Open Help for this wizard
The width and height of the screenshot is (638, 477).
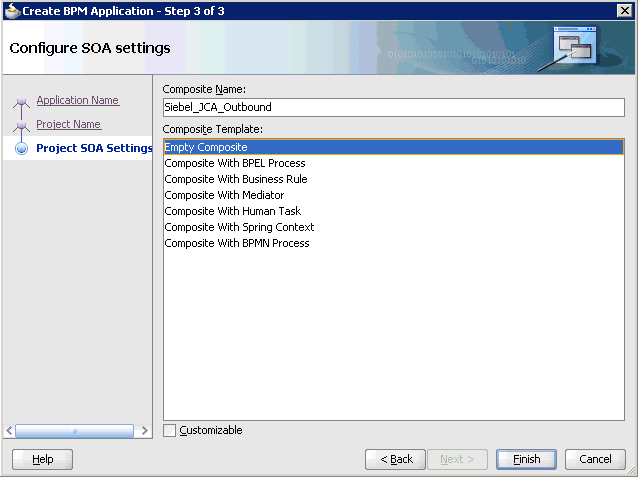coord(42,459)
